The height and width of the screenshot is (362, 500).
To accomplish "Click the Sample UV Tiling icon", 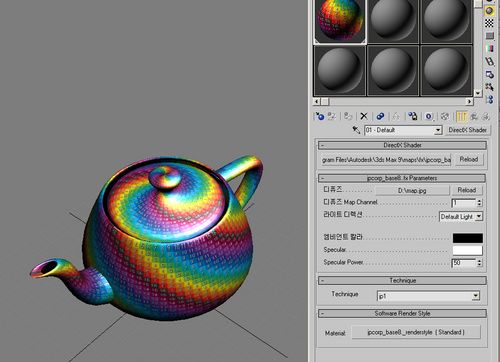I will coord(489,36).
